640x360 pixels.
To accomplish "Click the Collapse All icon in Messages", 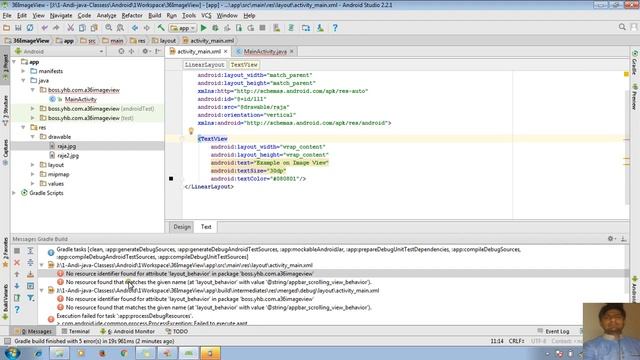I will coord(30,262).
